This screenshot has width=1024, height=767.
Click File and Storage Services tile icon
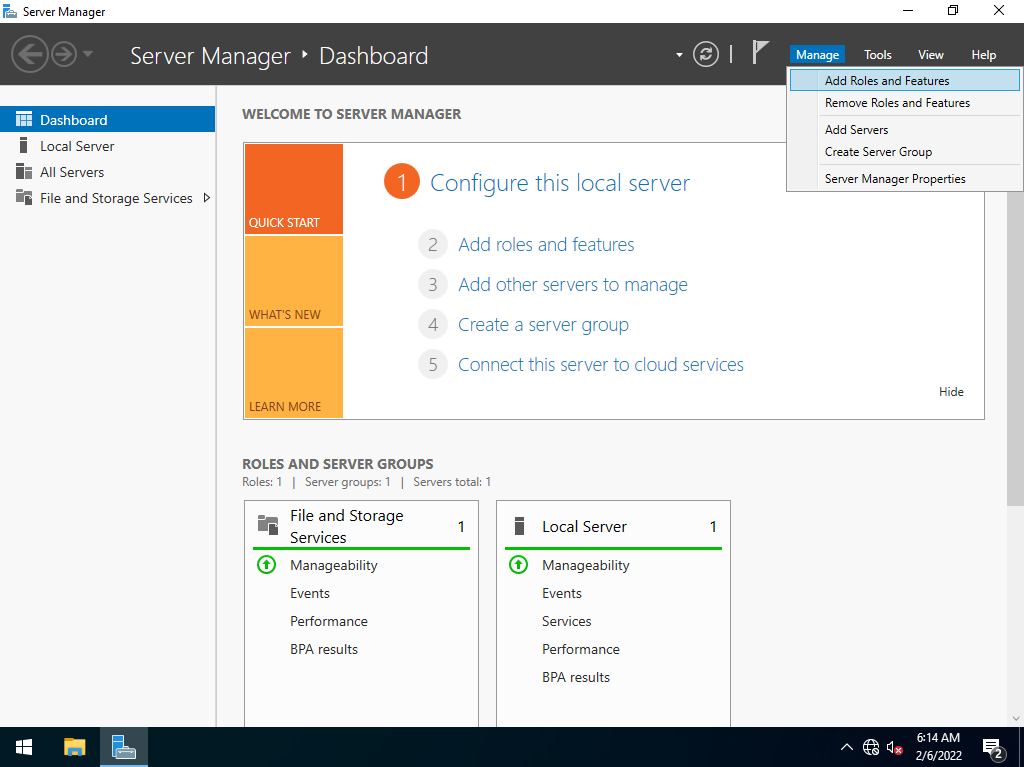click(268, 525)
